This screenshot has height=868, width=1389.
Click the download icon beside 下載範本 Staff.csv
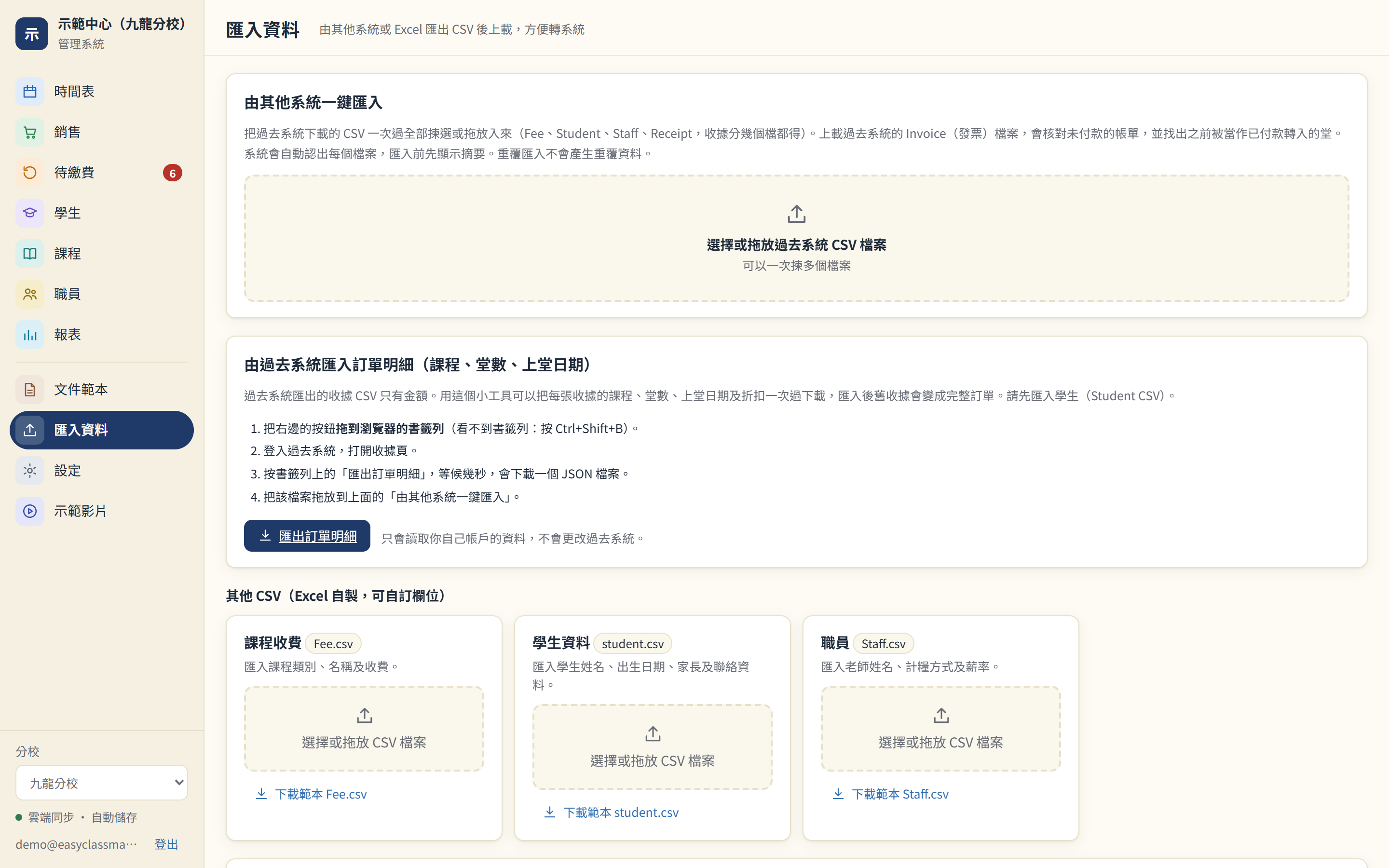[x=838, y=793]
